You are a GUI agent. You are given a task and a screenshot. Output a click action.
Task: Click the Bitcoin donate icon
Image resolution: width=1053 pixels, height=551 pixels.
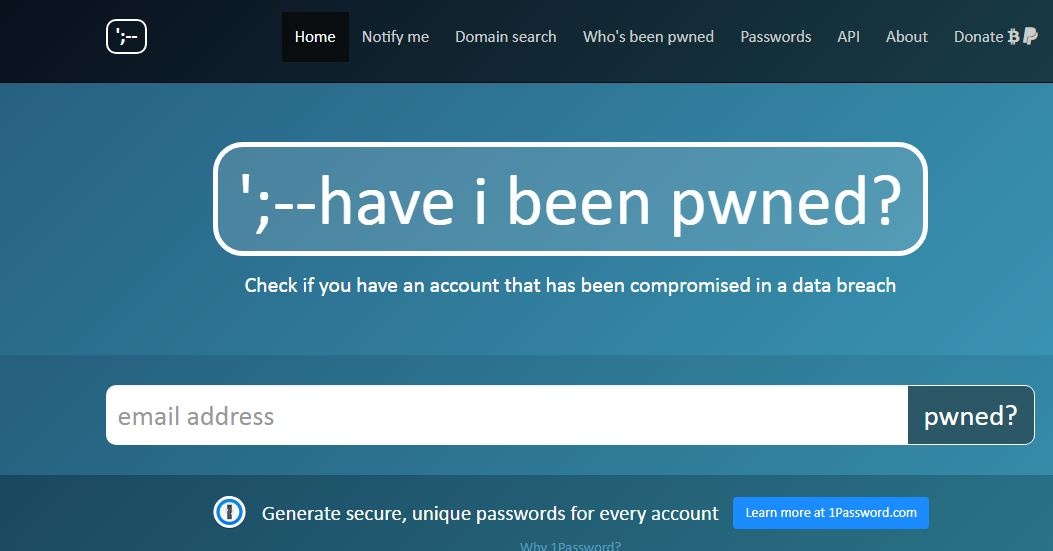click(1013, 37)
